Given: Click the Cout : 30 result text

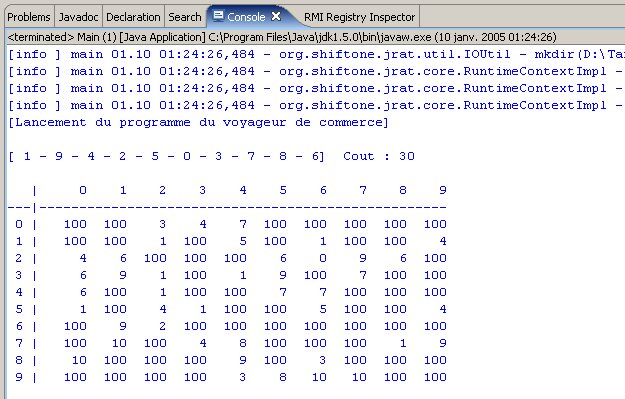Looking at the screenshot, I should coord(379,156).
